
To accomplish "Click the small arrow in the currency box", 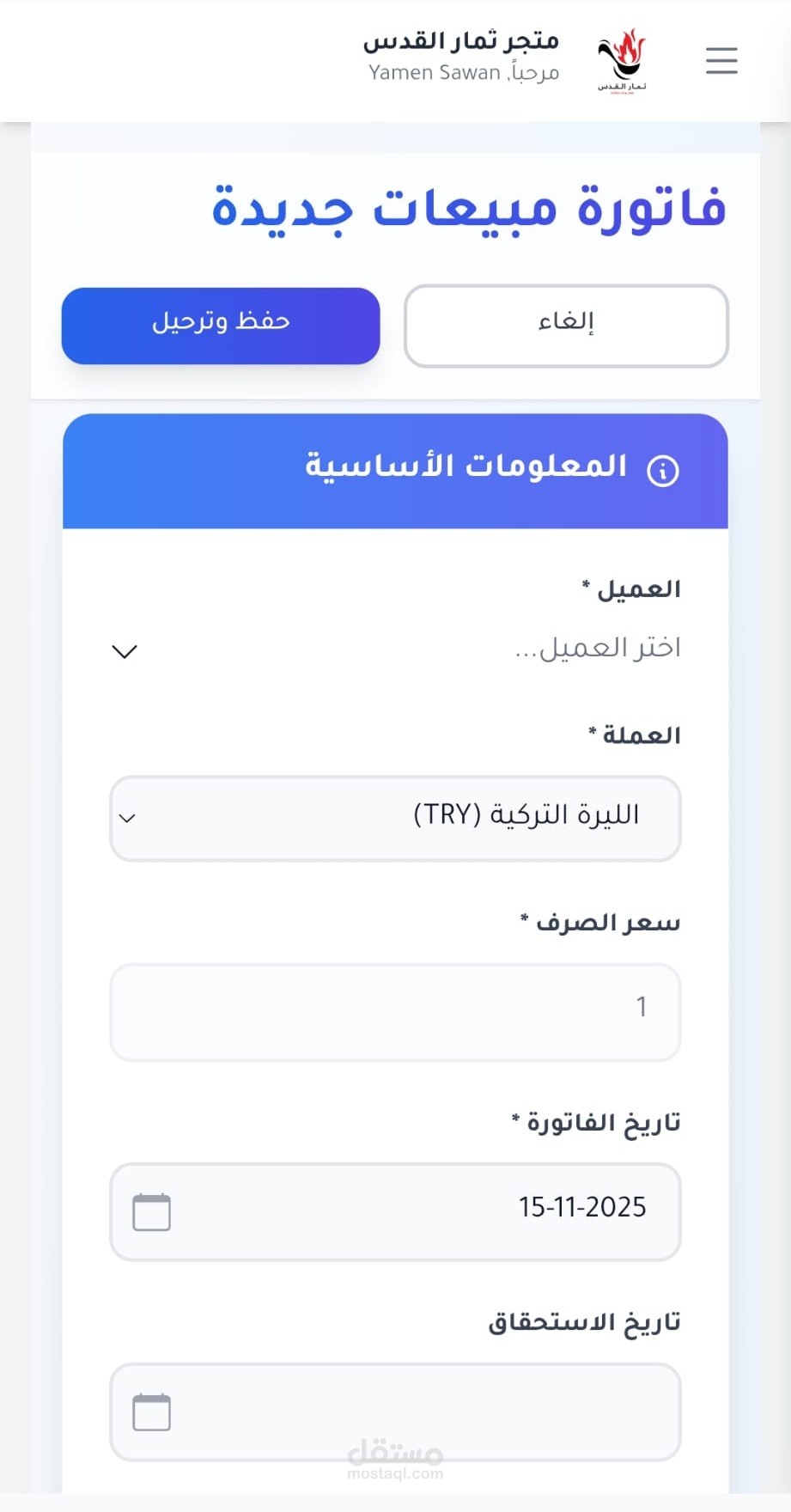I will click(127, 818).
